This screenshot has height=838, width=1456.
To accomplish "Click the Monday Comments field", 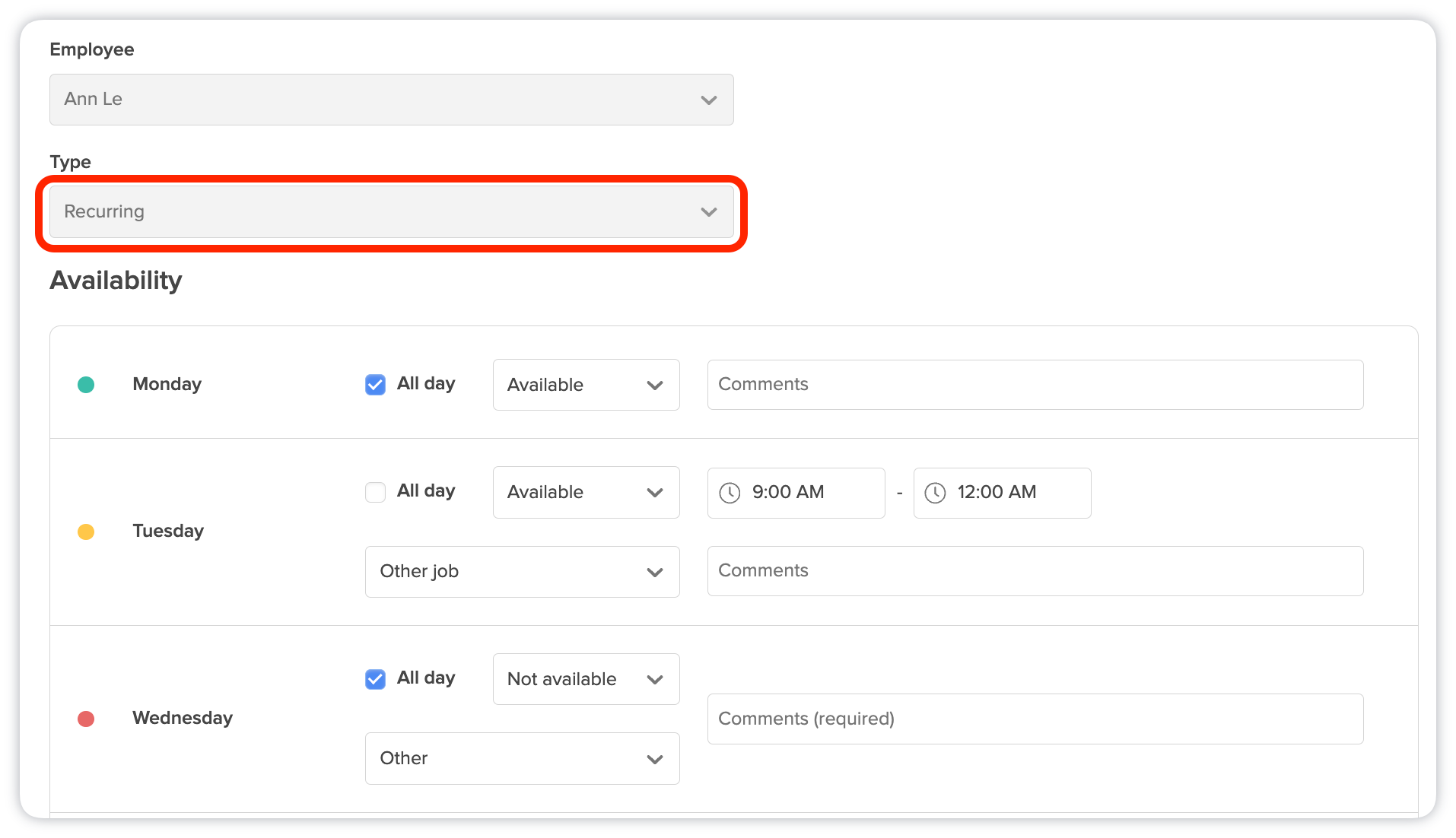I will [x=1035, y=385].
